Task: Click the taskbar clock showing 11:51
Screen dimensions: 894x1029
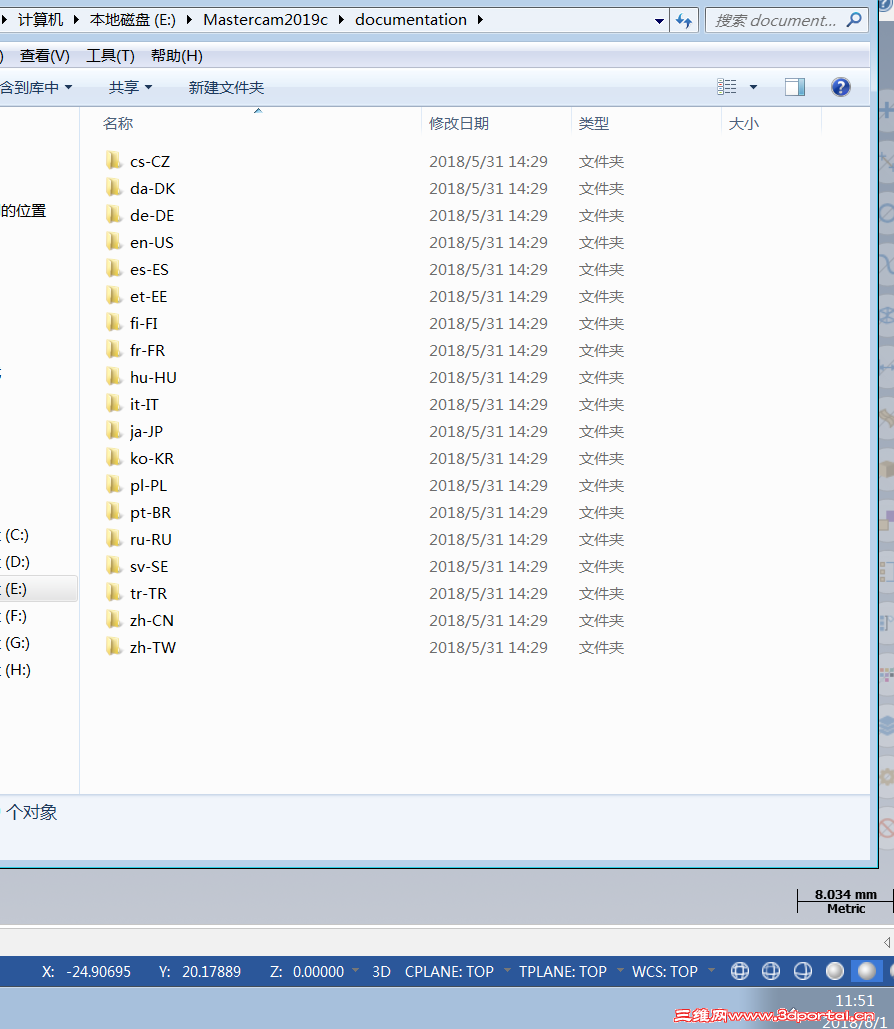Action: [x=855, y=1000]
